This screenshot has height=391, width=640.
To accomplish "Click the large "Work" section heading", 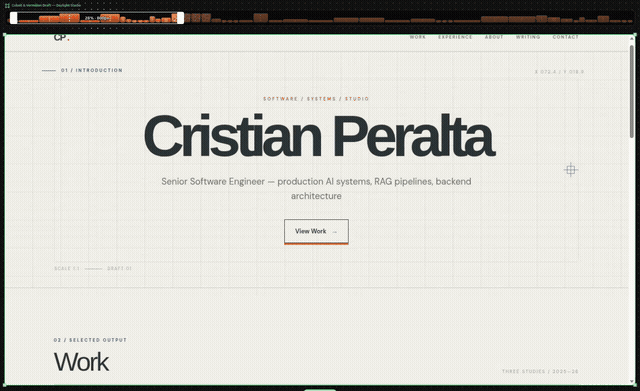I will [x=81, y=362].
